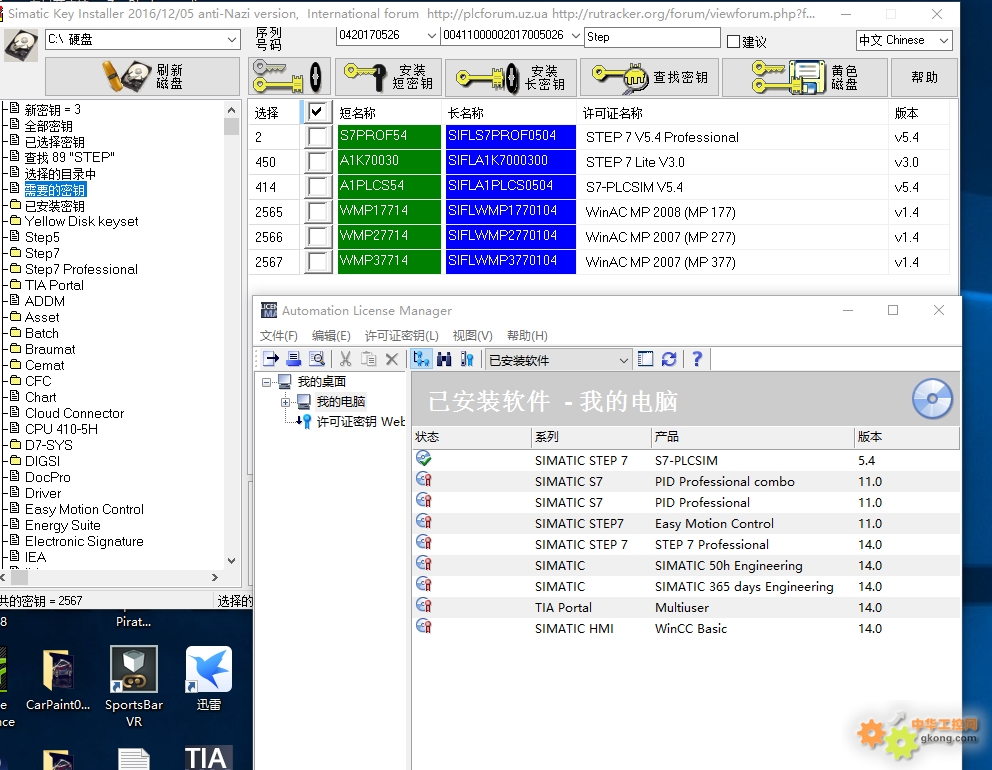Viewport: 992px width, 770px height.
Task: Check the box for WMP17714 row
Action: [x=318, y=211]
